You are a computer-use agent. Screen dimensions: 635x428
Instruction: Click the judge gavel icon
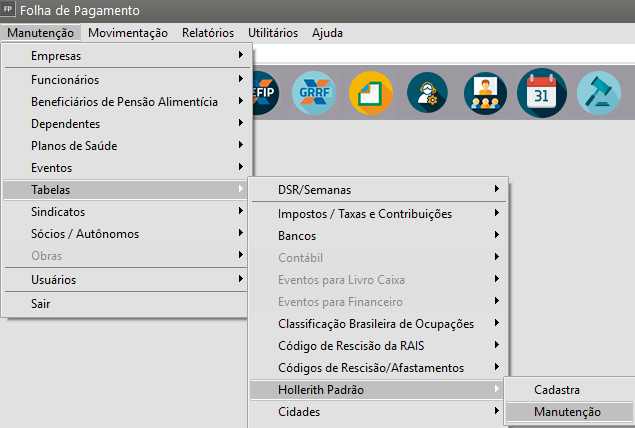(599, 93)
